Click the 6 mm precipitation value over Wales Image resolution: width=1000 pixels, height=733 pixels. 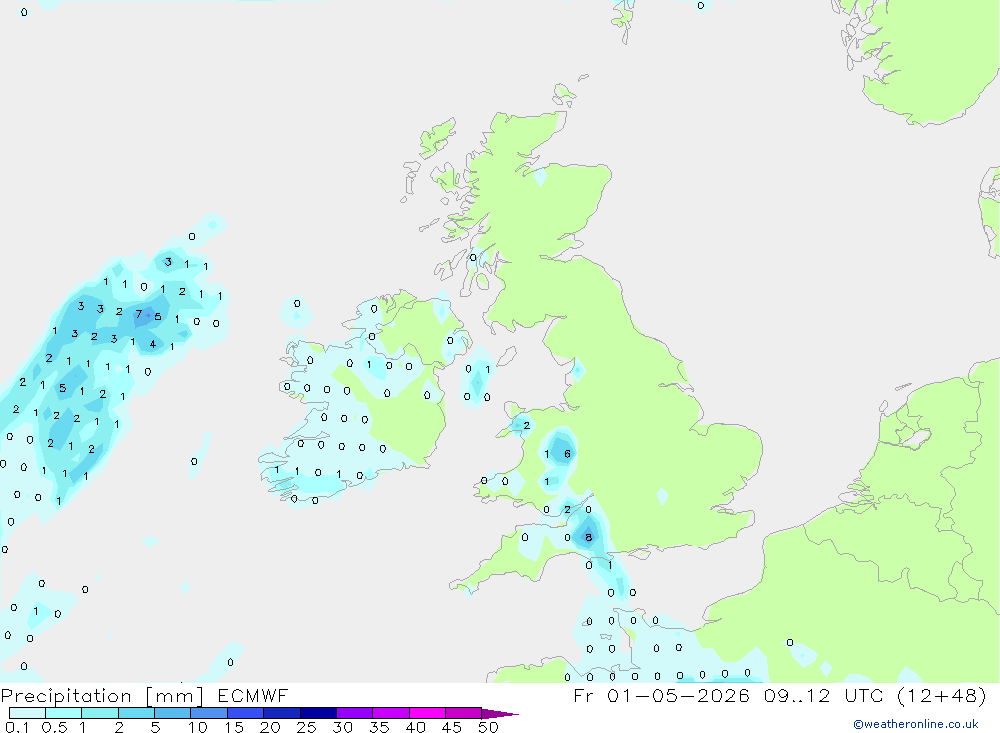point(567,454)
